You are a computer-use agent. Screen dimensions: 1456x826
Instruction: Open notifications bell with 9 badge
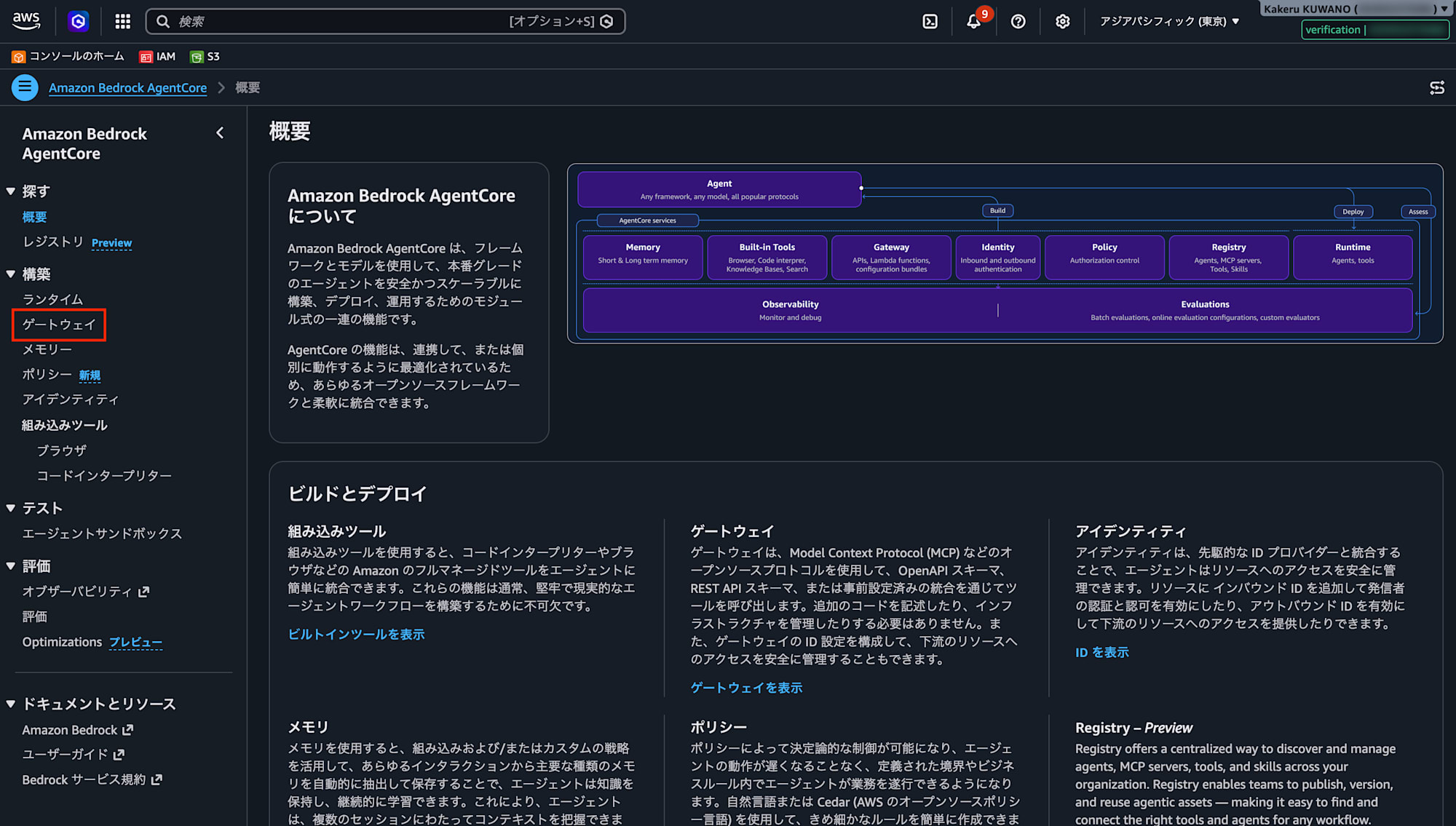[x=974, y=20]
